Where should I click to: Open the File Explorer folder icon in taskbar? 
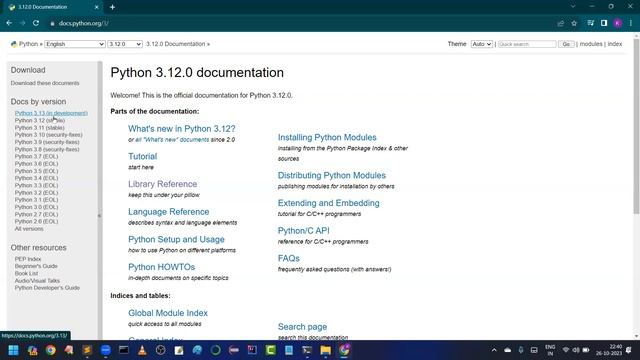(x=325, y=350)
